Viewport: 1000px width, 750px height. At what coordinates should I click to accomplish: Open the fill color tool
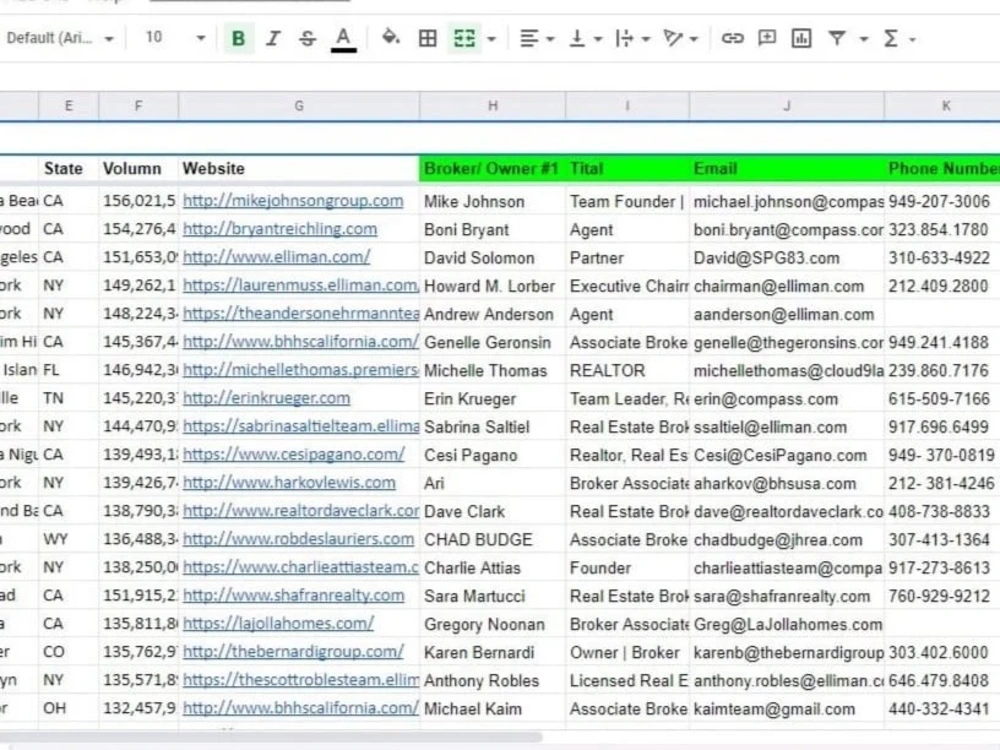pyautogui.click(x=392, y=37)
